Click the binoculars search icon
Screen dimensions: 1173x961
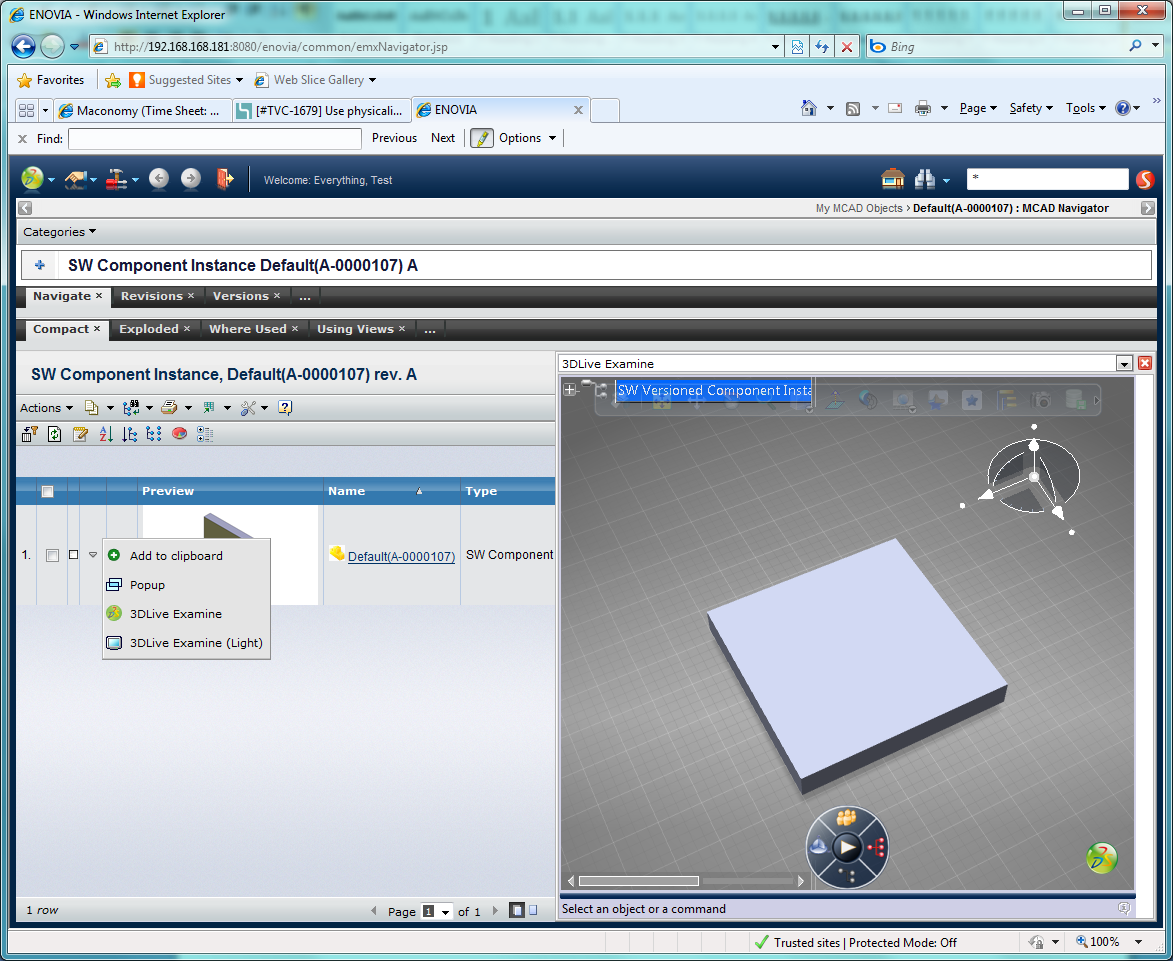924,179
